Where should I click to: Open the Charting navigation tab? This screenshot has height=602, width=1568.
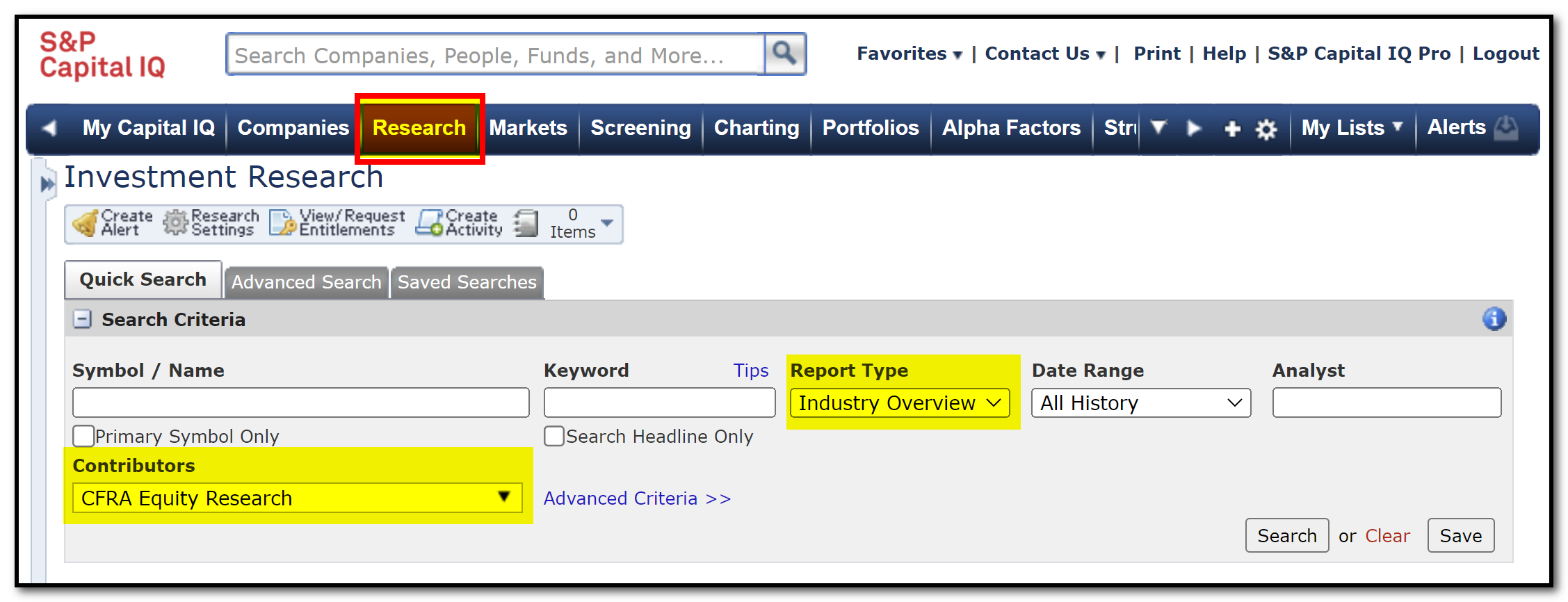757,128
